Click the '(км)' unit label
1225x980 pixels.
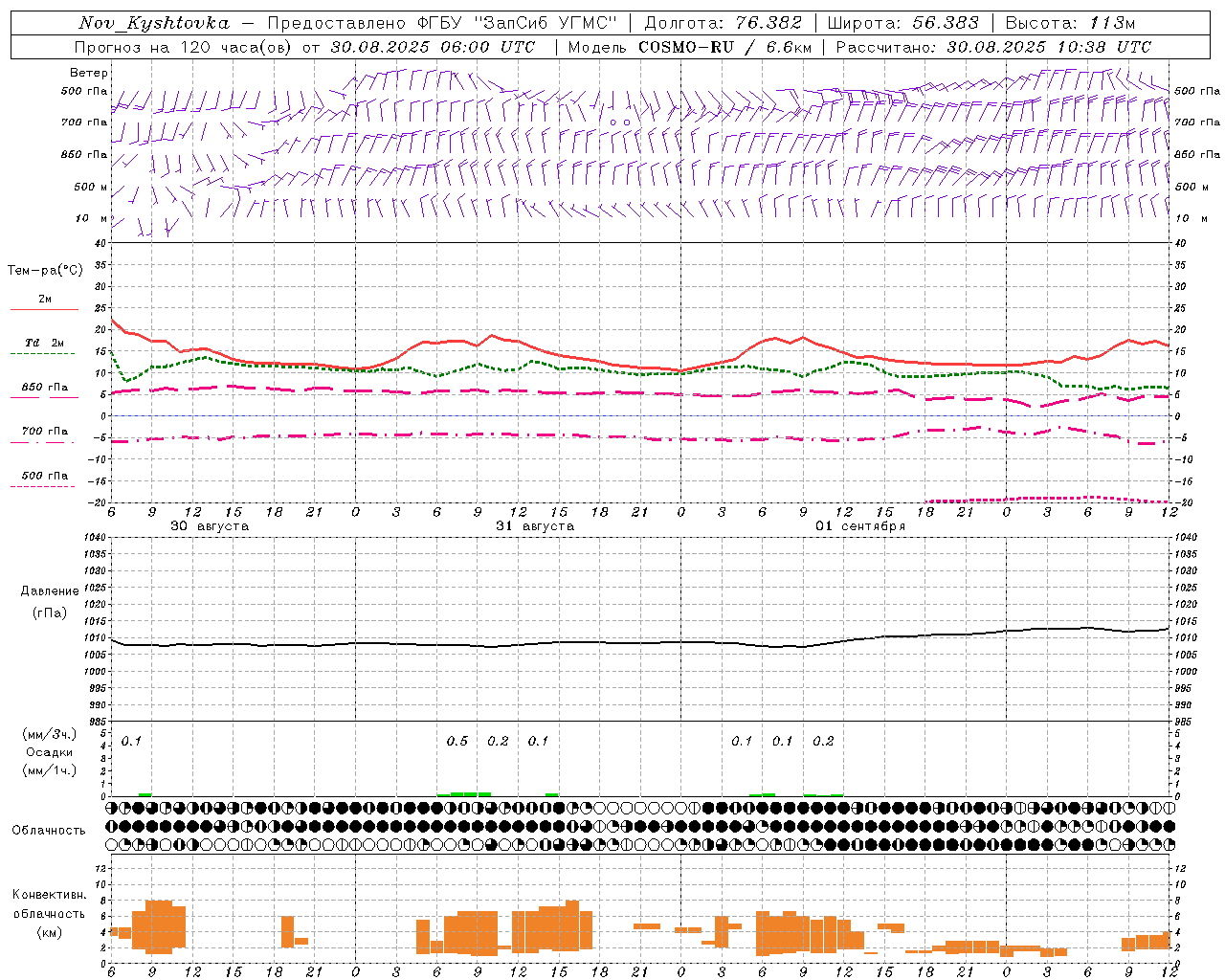point(50,932)
